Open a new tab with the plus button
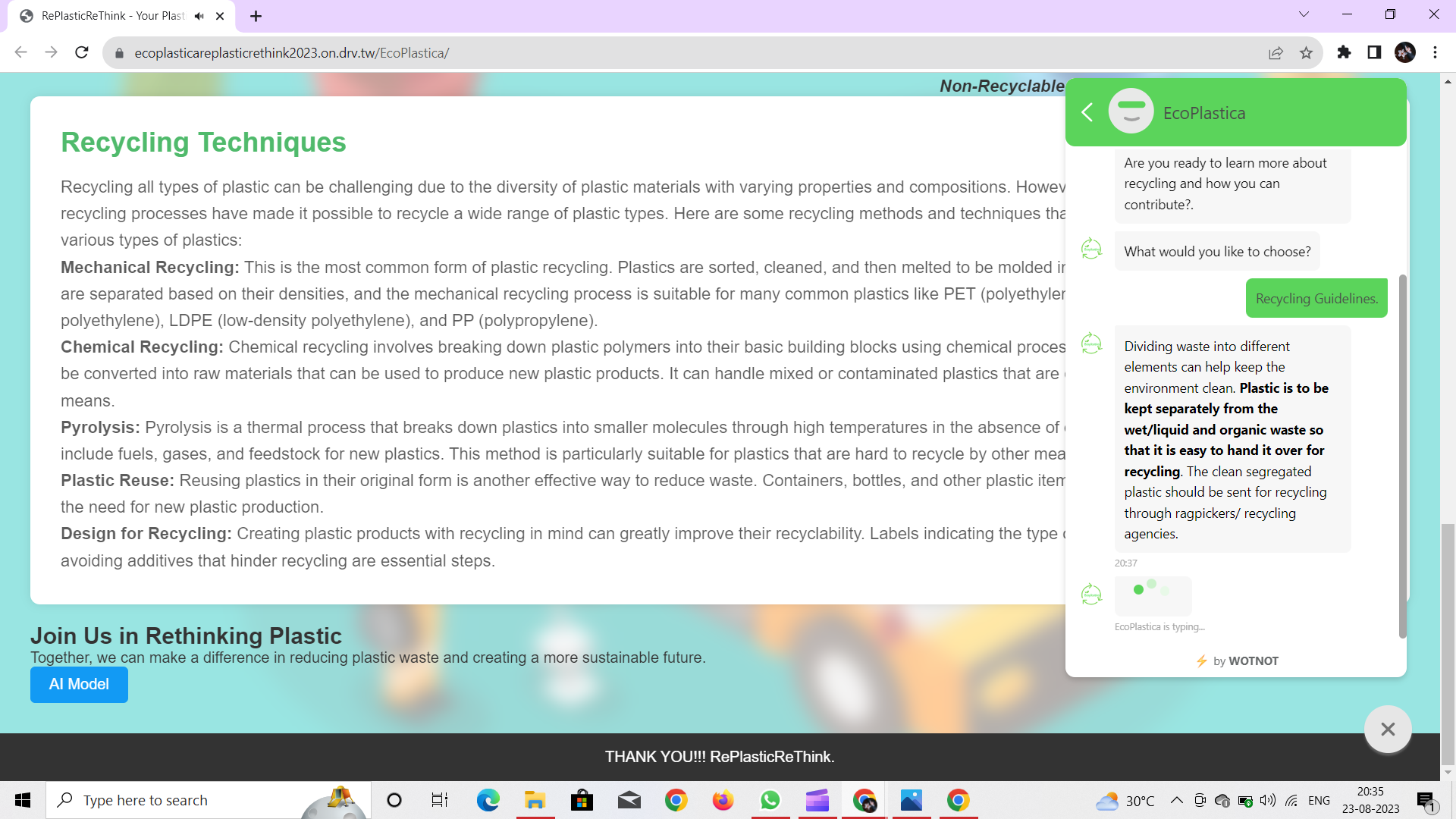This screenshot has width=1456, height=819. click(x=256, y=16)
